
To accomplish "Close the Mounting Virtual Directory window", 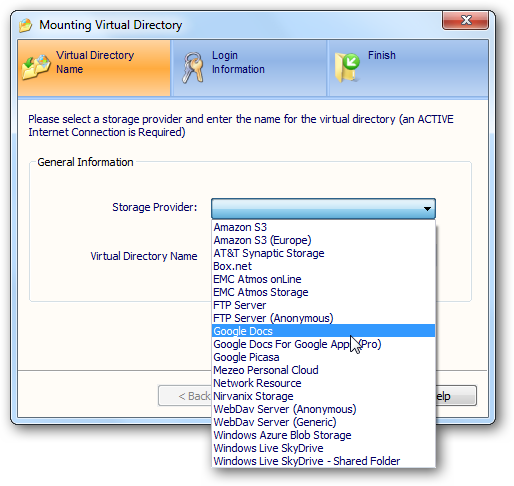I will (465, 21).
